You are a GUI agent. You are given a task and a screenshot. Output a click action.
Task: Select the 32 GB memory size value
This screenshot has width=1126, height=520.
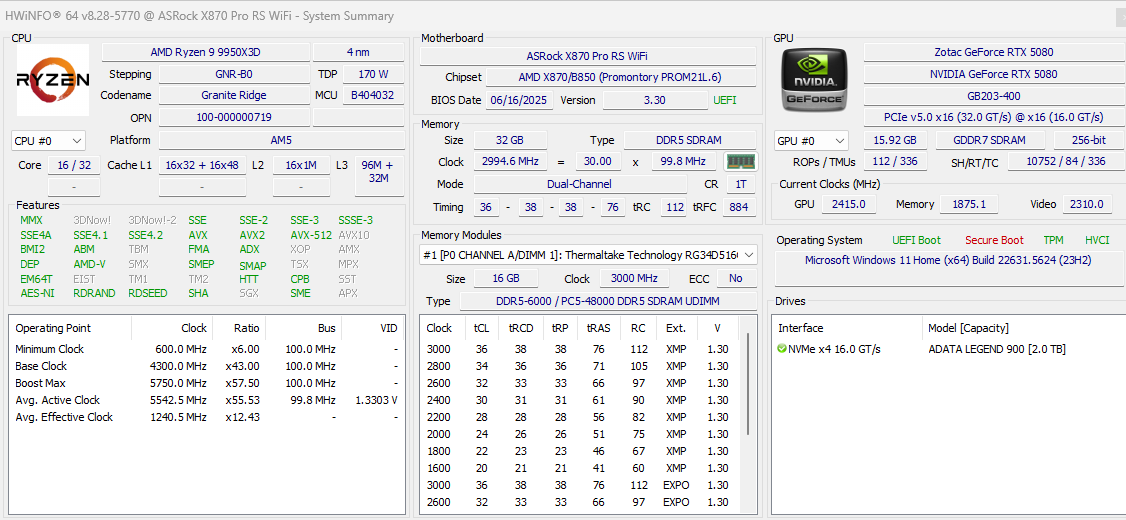coord(510,141)
